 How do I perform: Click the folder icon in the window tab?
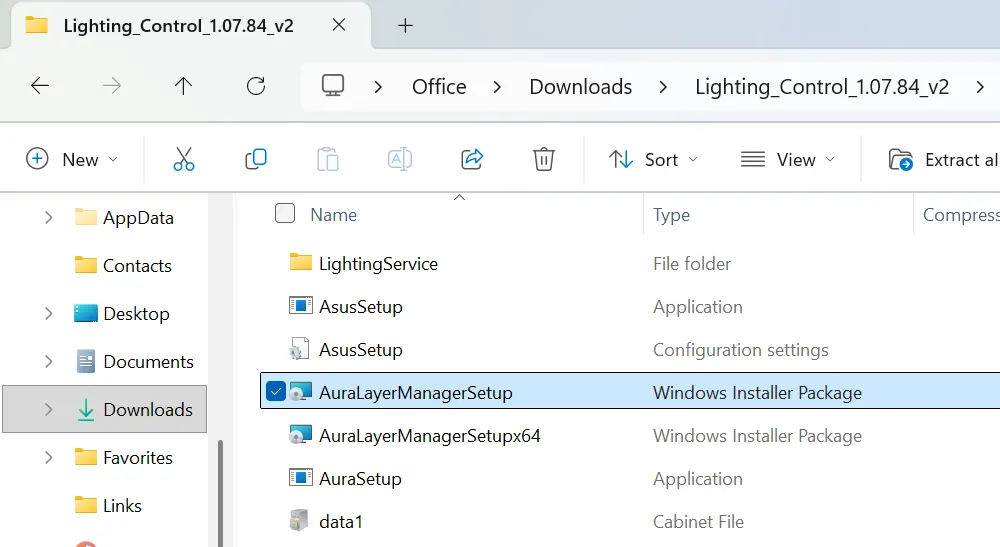[36, 25]
